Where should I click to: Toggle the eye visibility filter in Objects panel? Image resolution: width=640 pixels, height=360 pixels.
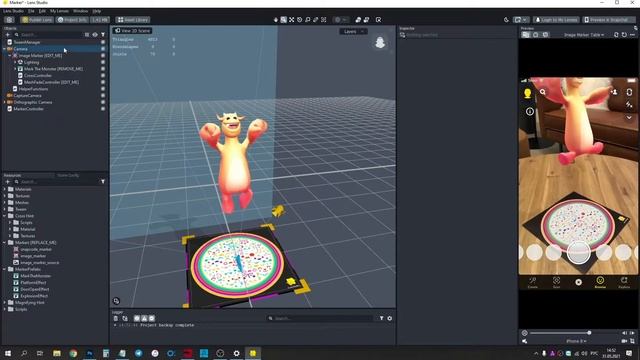(x=95, y=35)
